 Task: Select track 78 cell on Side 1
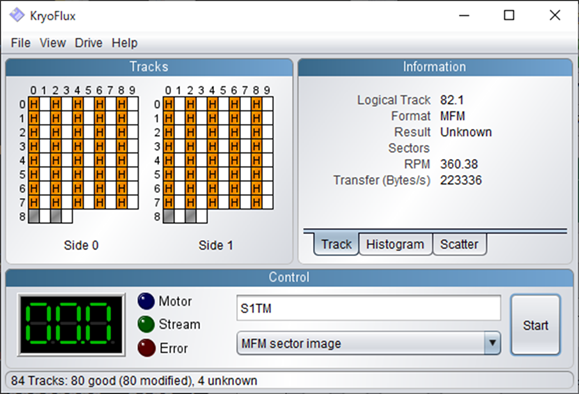[x=256, y=202]
